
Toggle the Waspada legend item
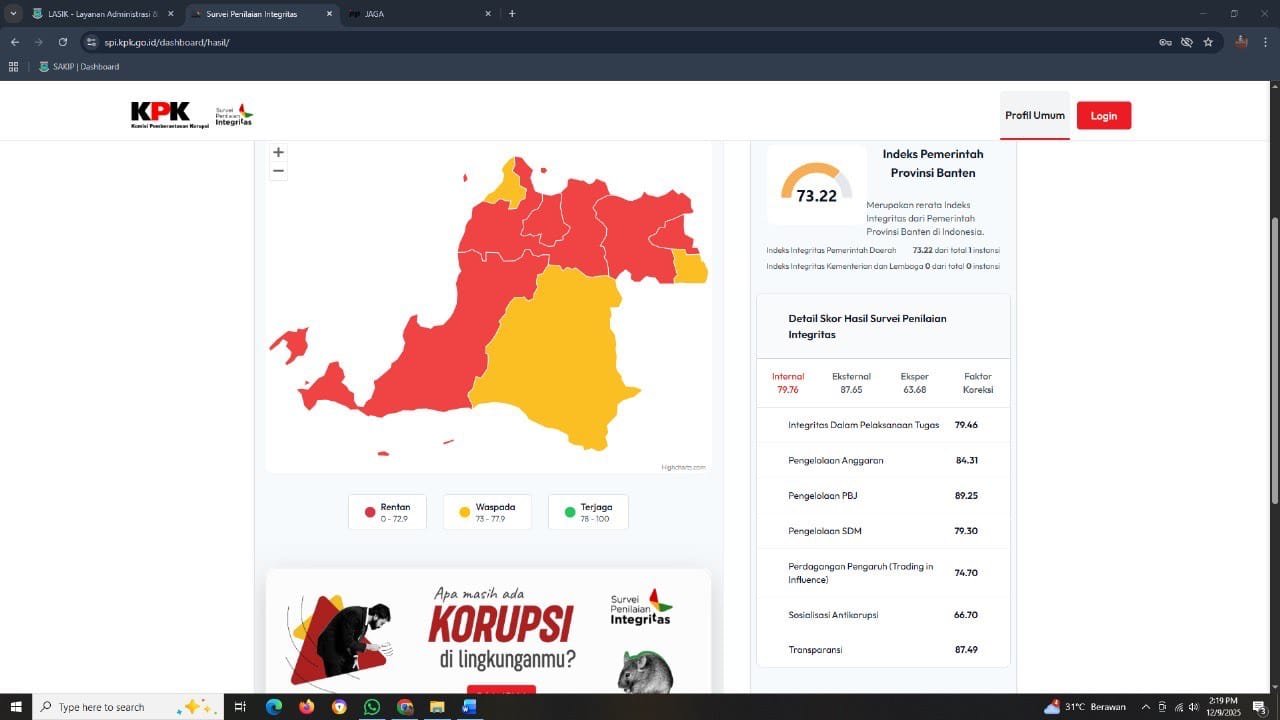pyautogui.click(x=487, y=512)
